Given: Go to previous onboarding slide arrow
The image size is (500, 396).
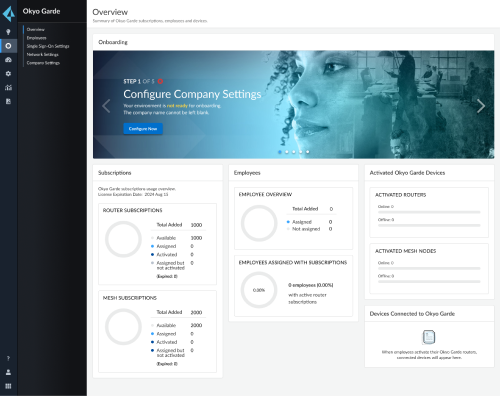Looking at the screenshot, I should pos(106,106).
